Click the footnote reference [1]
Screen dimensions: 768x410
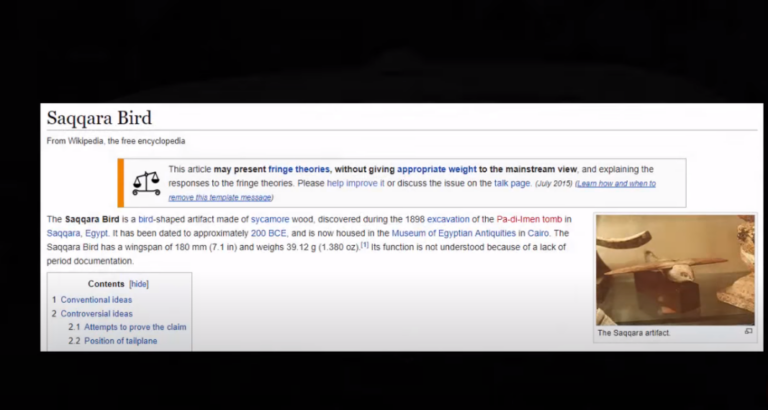[364, 245]
